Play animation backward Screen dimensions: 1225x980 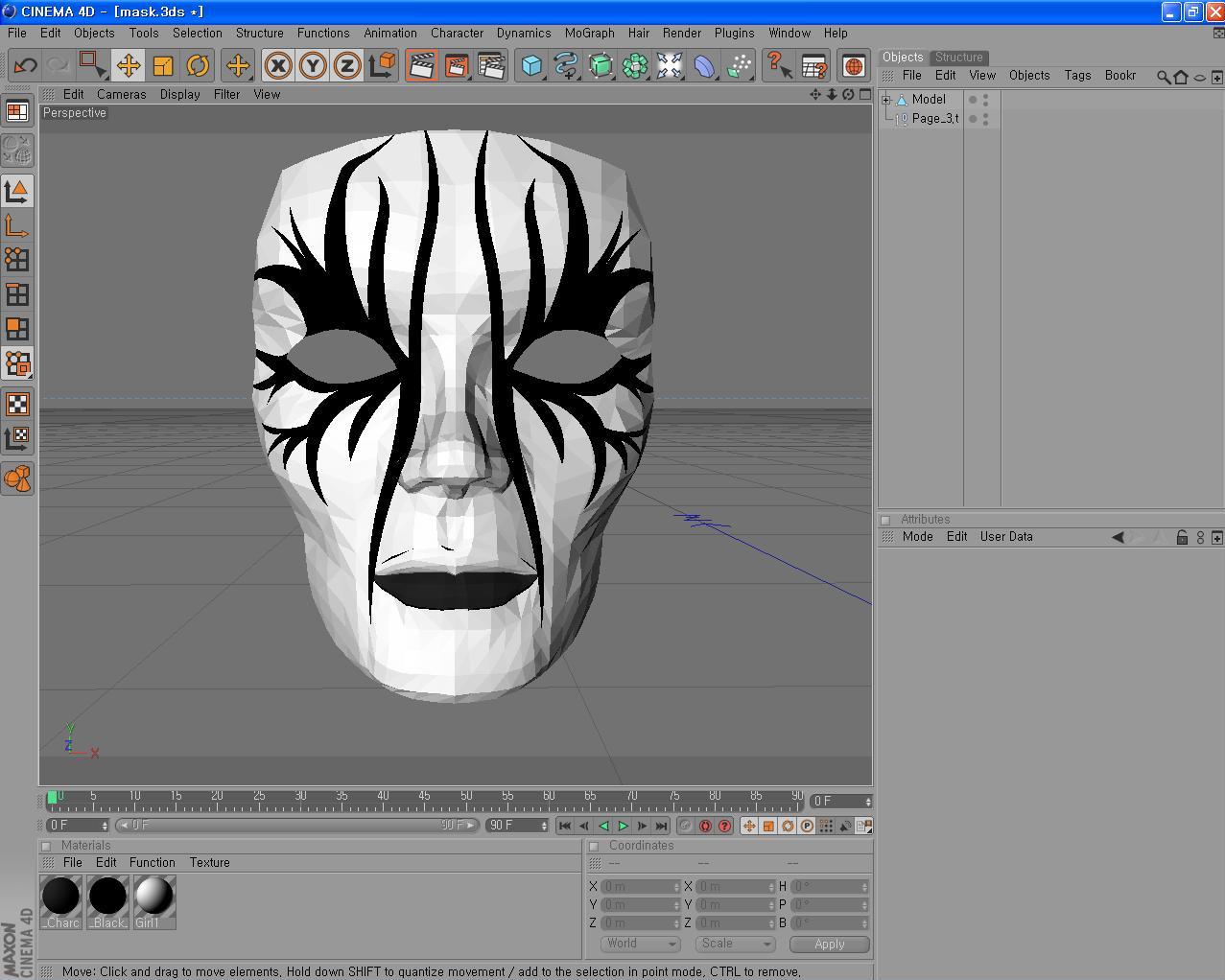click(603, 826)
